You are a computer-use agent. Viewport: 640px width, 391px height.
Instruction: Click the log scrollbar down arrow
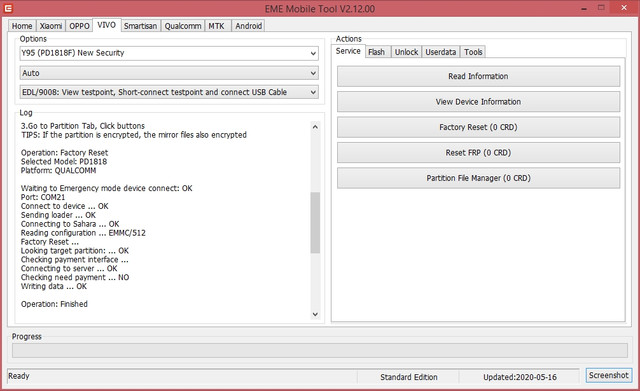tap(315, 314)
